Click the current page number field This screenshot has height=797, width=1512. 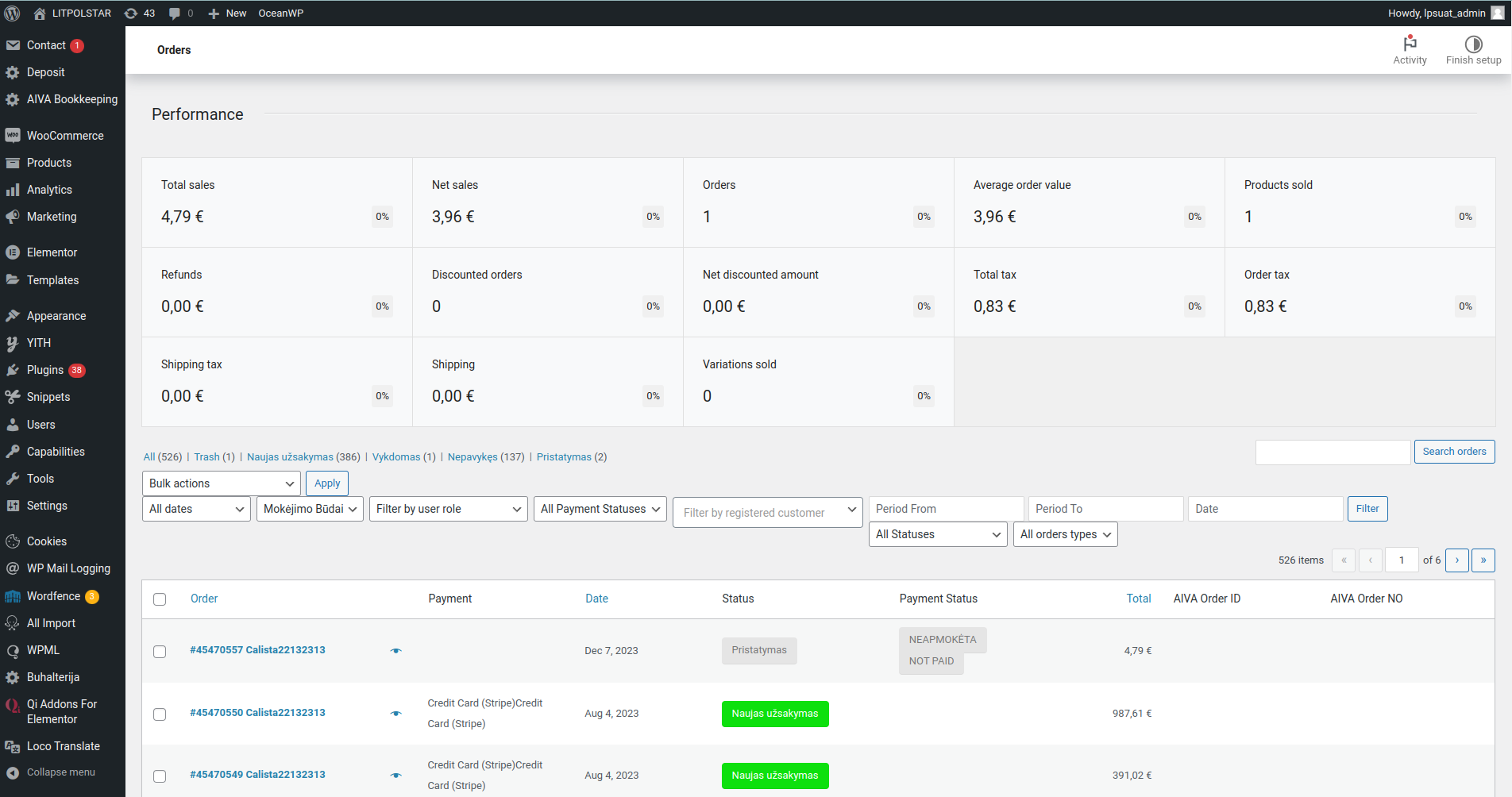[1402, 560]
